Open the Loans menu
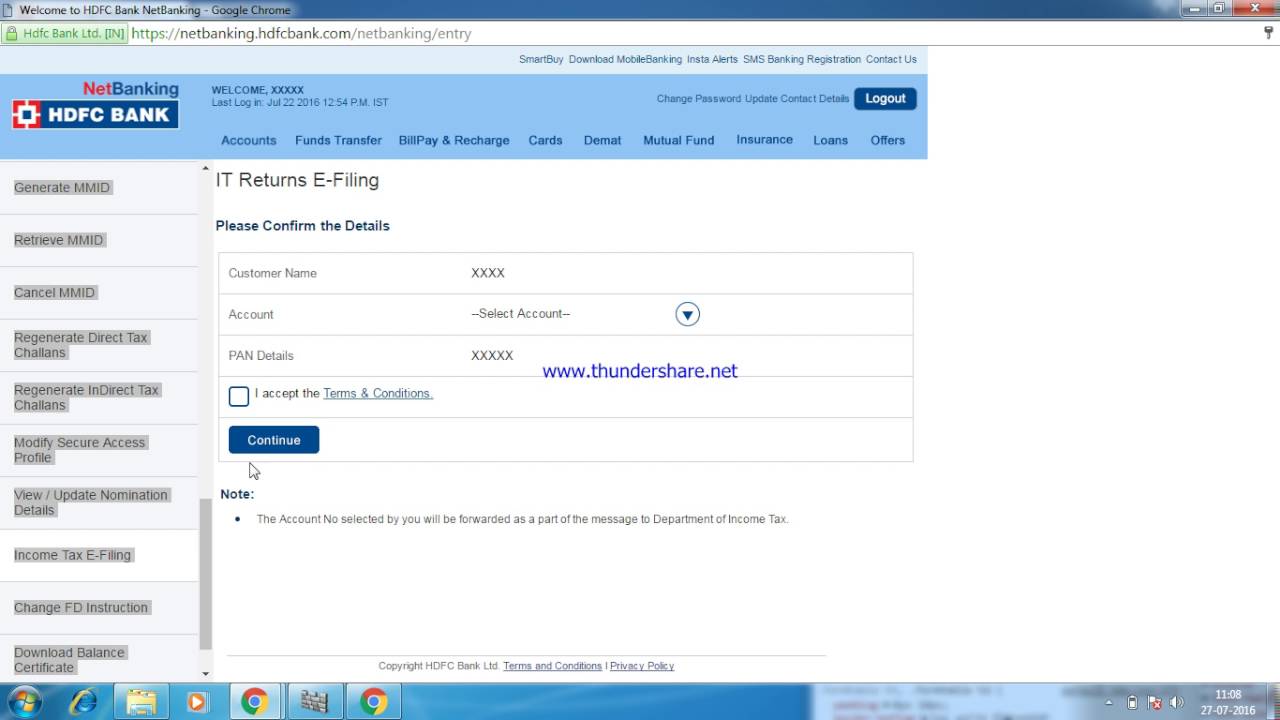Image resolution: width=1280 pixels, height=720 pixels. [x=830, y=140]
